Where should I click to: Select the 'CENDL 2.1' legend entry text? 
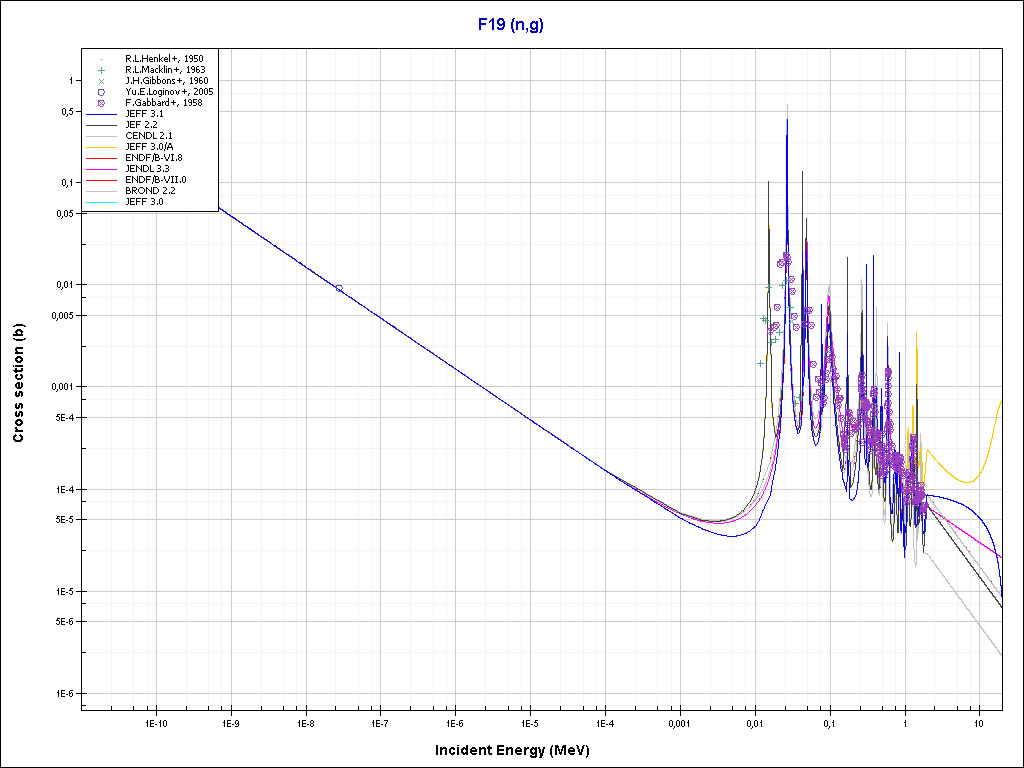pyautogui.click(x=148, y=136)
